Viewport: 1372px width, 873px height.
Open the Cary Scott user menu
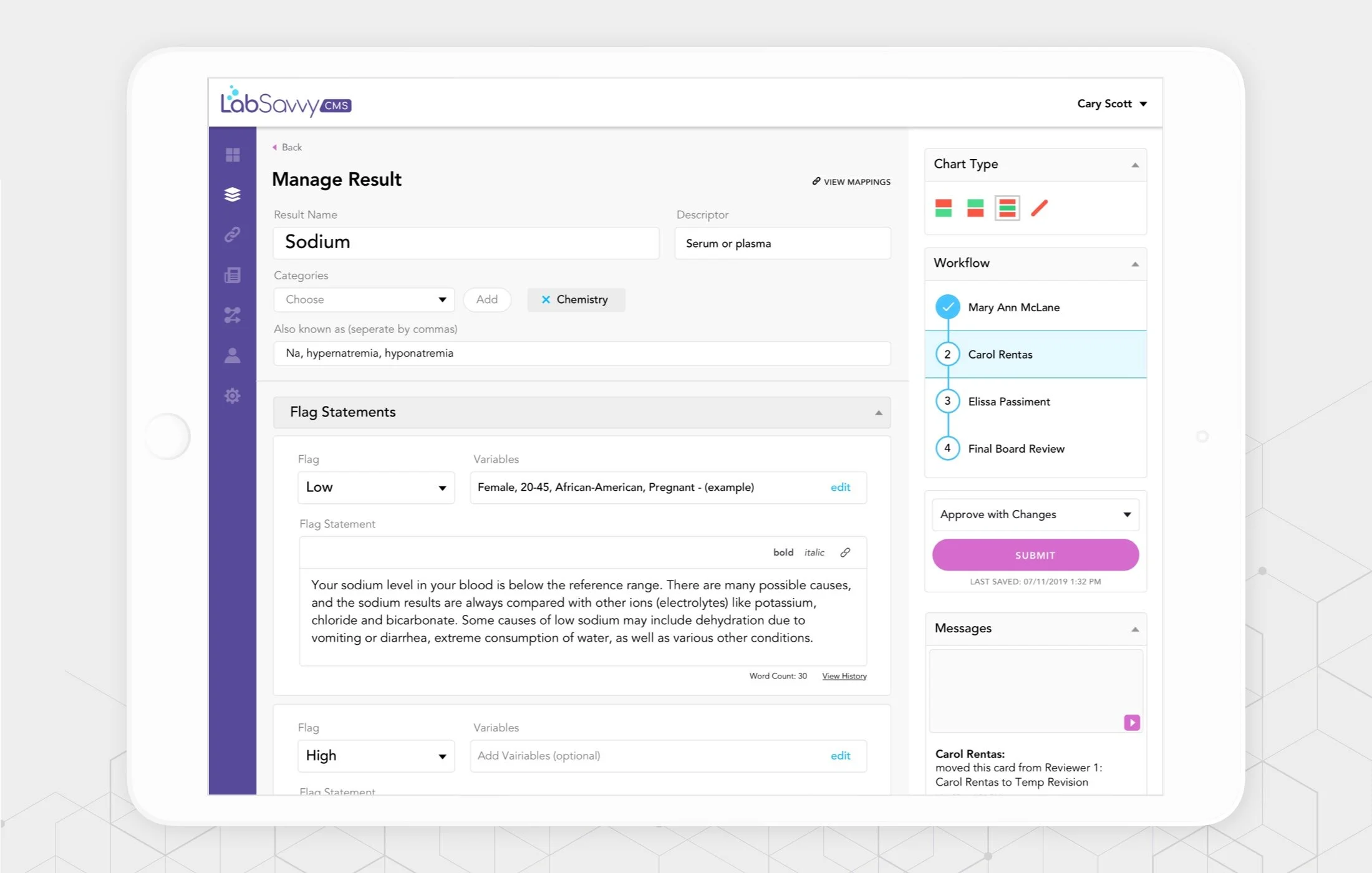pos(1111,104)
